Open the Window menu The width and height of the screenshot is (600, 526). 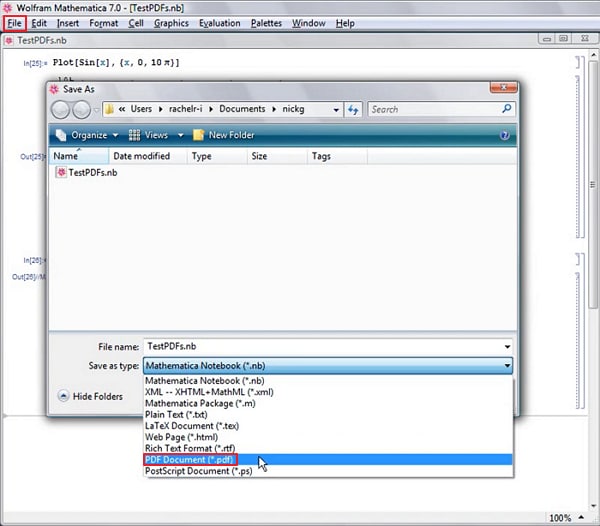coord(308,23)
